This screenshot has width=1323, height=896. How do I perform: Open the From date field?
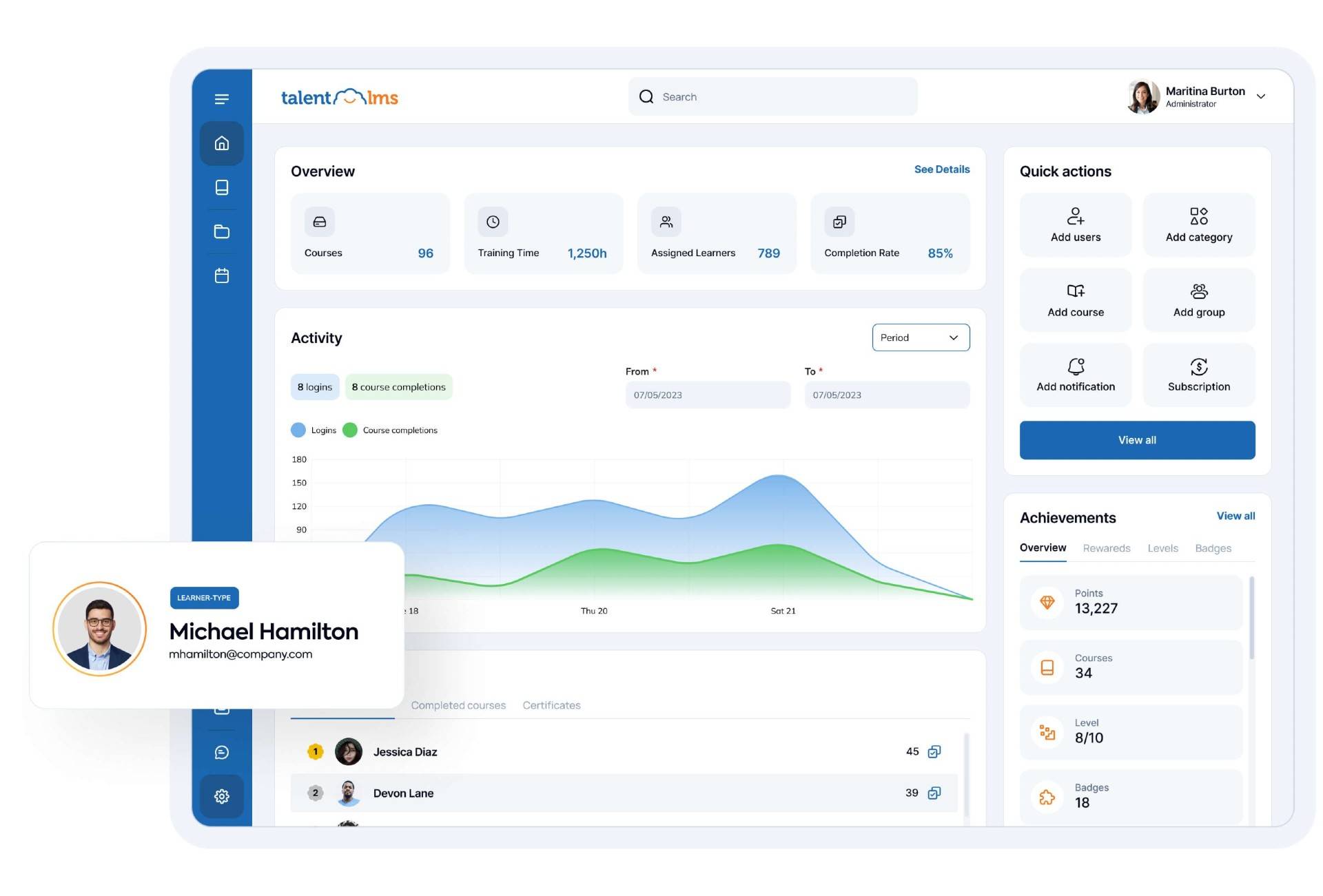pyautogui.click(x=707, y=395)
